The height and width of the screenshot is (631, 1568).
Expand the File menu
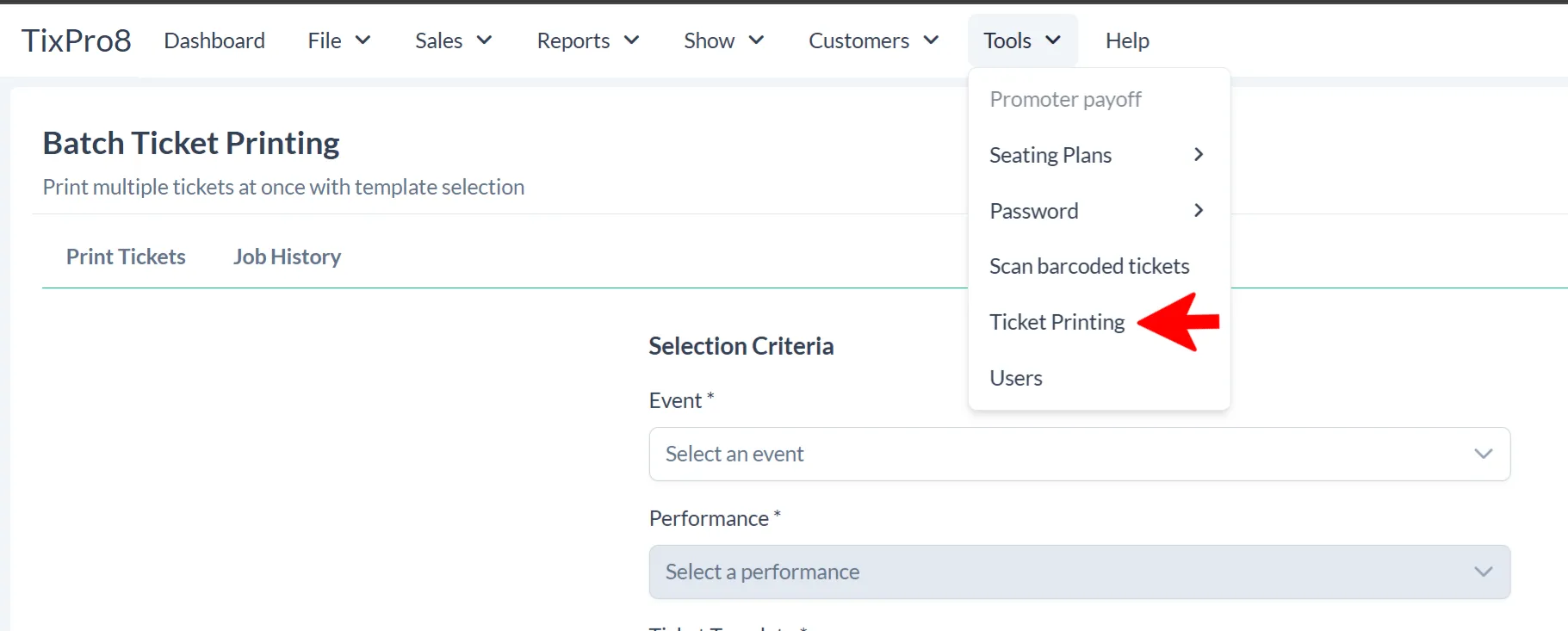(339, 40)
